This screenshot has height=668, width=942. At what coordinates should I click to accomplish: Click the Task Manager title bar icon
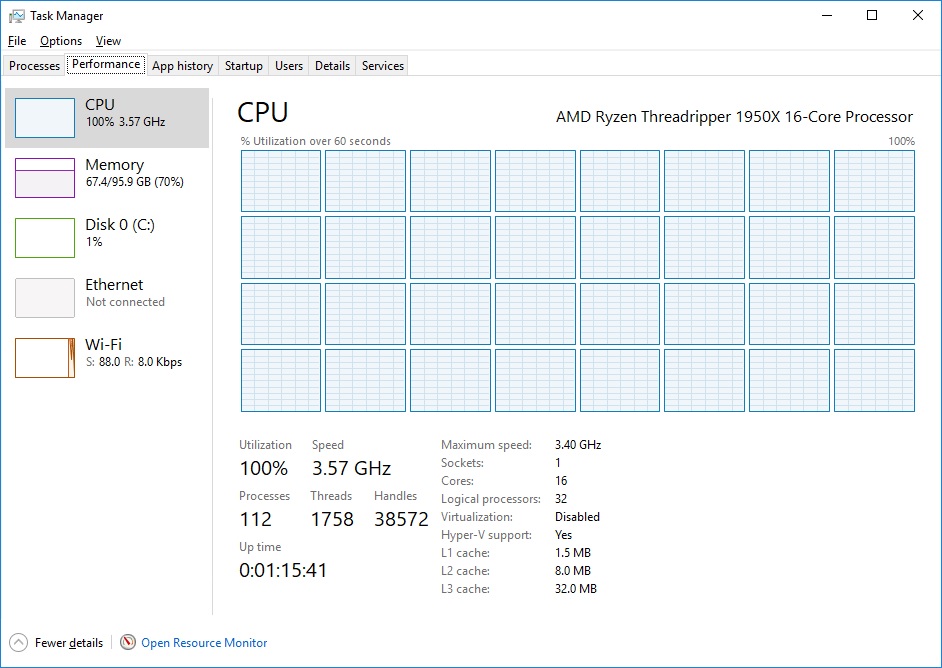click(x=16, y=16)
